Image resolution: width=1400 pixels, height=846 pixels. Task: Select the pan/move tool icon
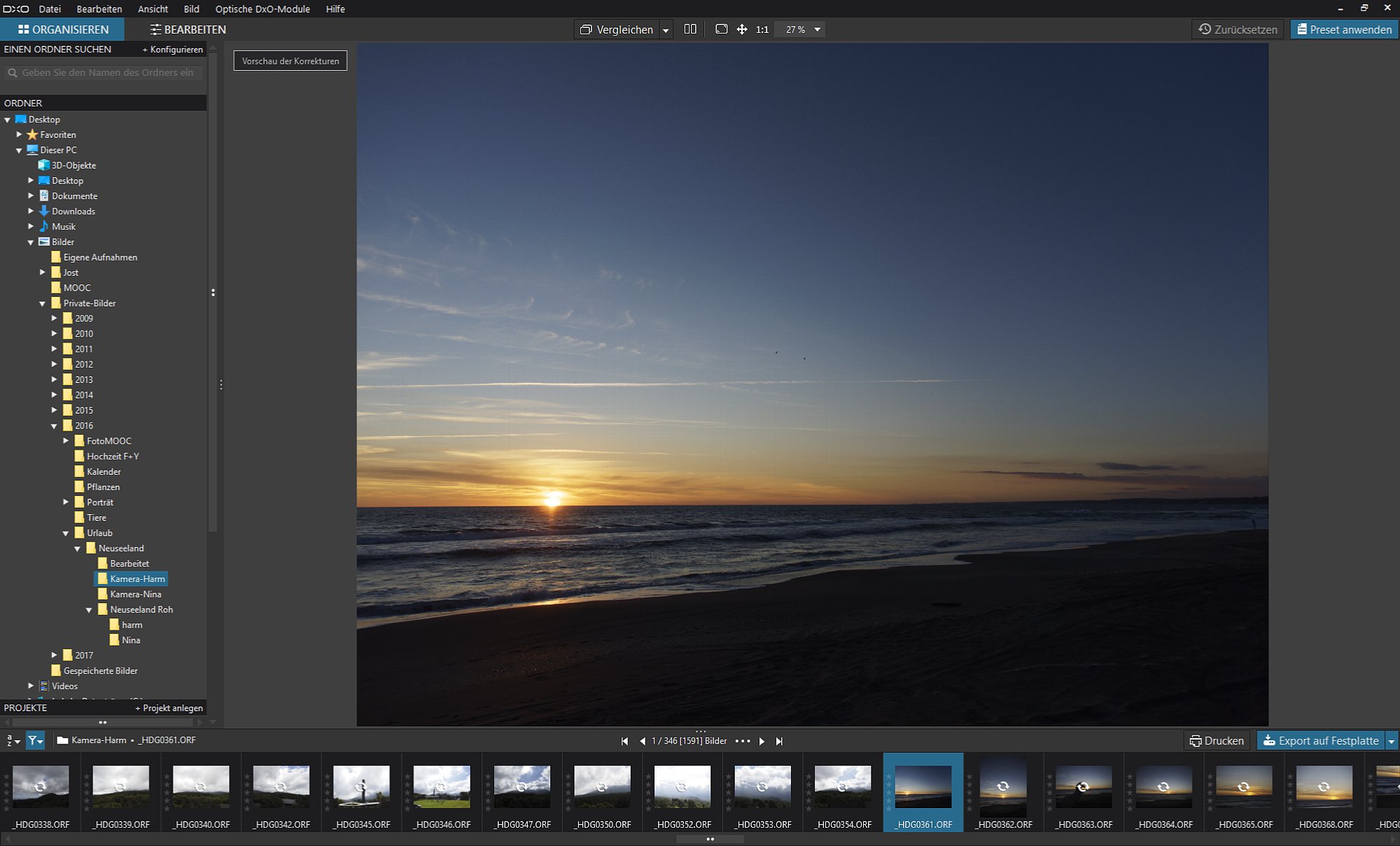pyautogui.click(x=742, y=29)
